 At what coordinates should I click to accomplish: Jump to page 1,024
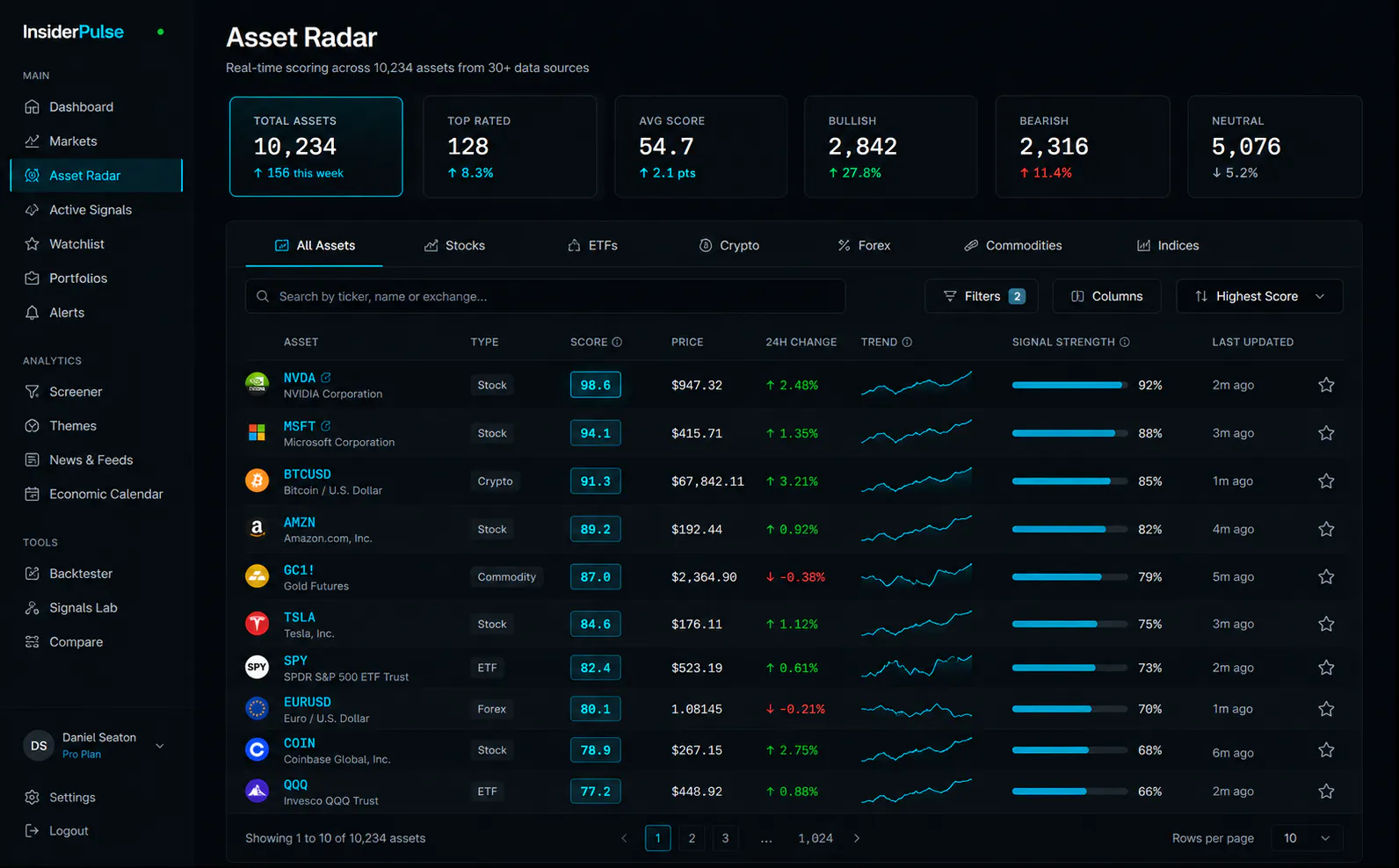coord(815,838)
